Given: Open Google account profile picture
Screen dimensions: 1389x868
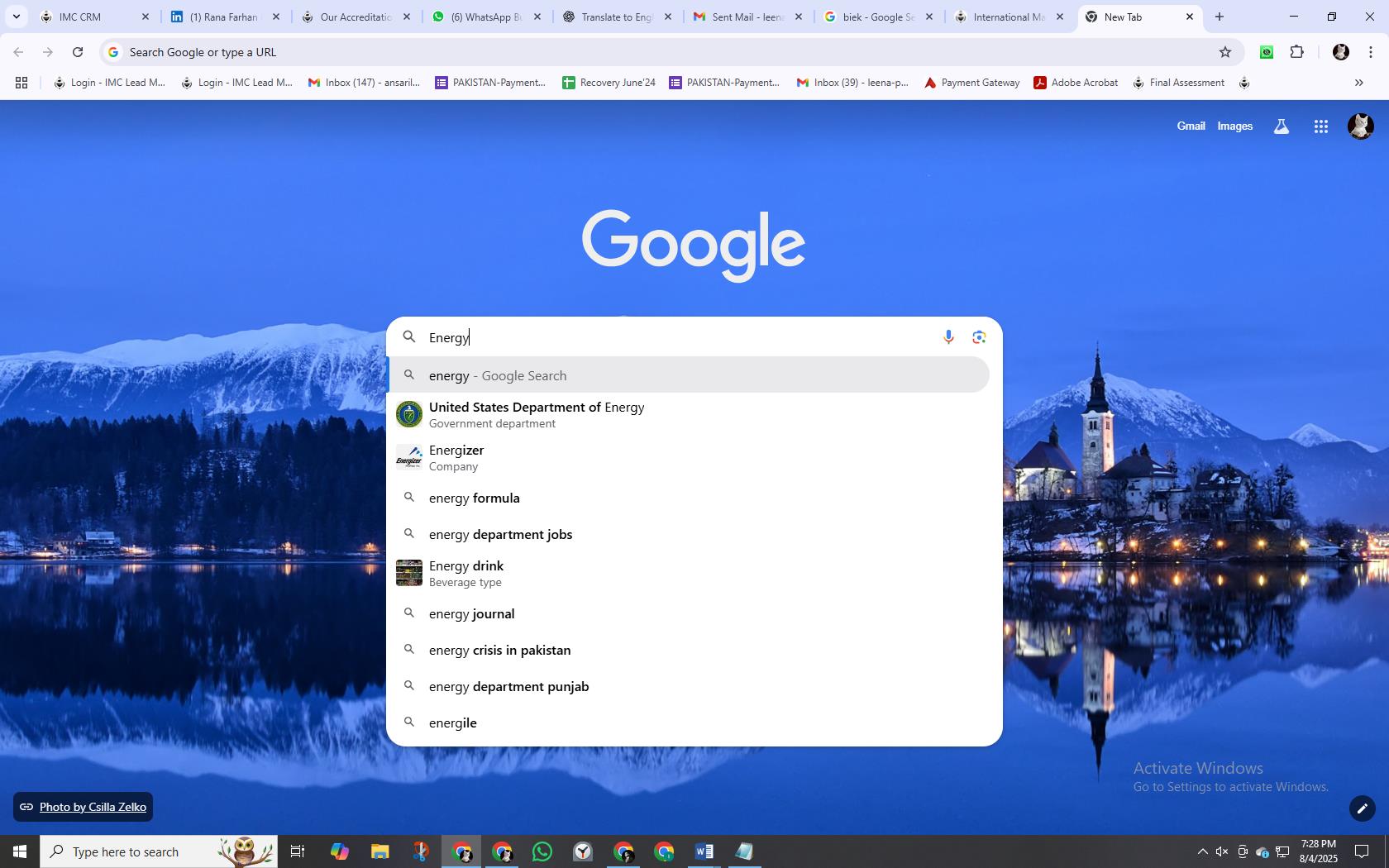Looking at the screenshot, I should (x=1360, y=126).
